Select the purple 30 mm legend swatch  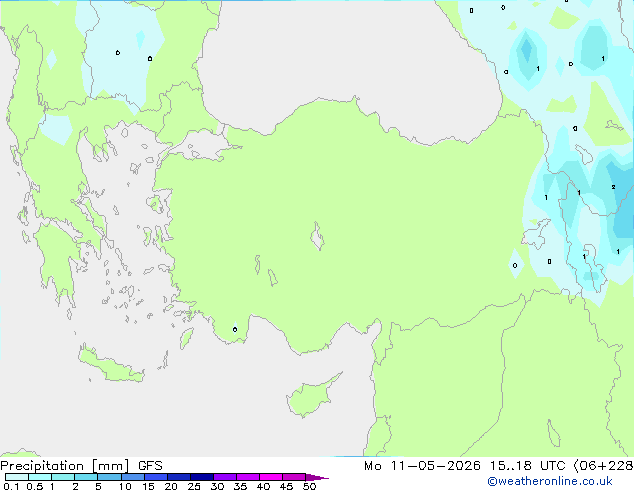point(225,477)
